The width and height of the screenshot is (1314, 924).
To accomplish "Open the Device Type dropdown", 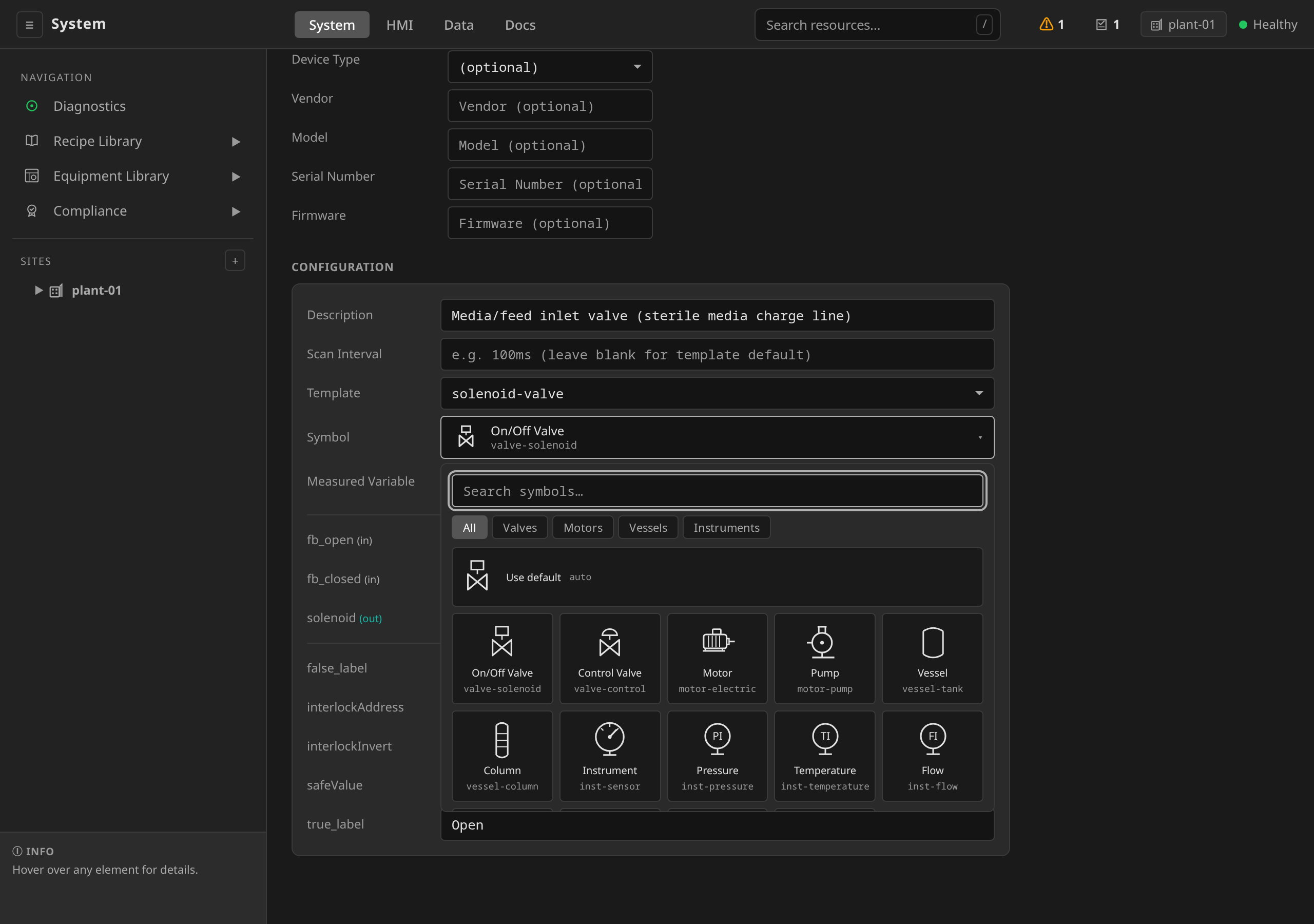I will point(550,67).
